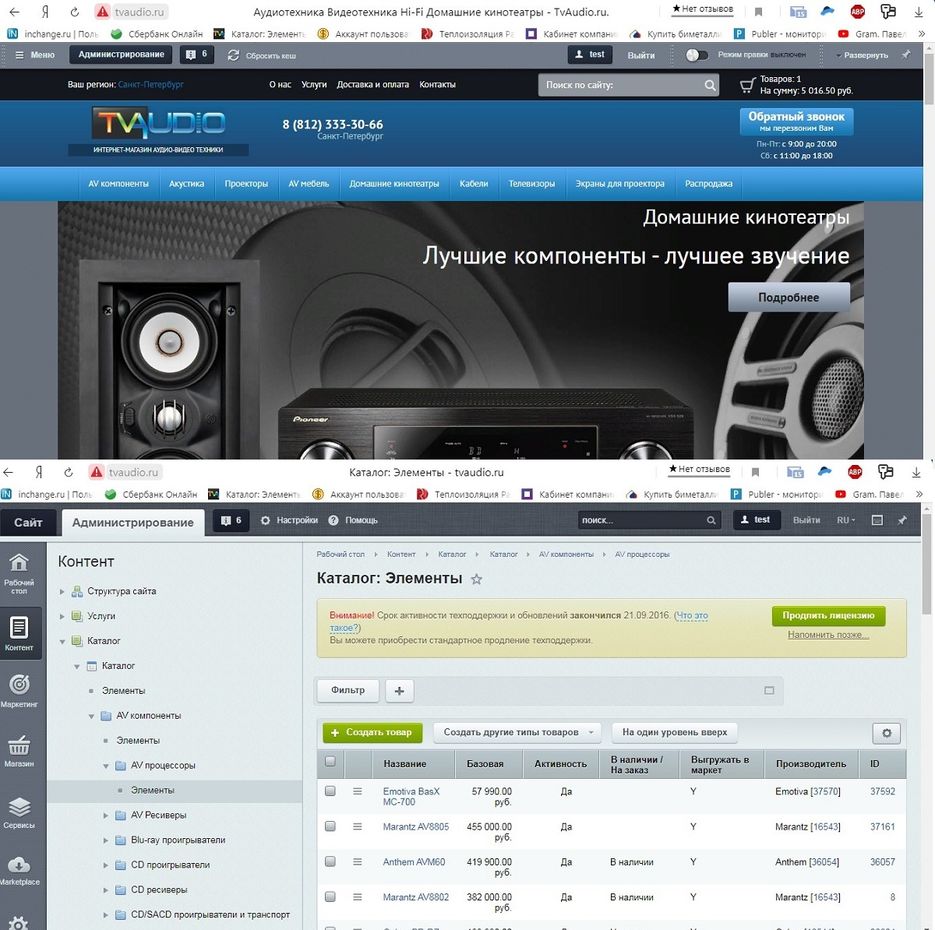The image size is (935, 930).
Task: Open the Marketplace cloud sidebar icon
Action: [18, 870]
